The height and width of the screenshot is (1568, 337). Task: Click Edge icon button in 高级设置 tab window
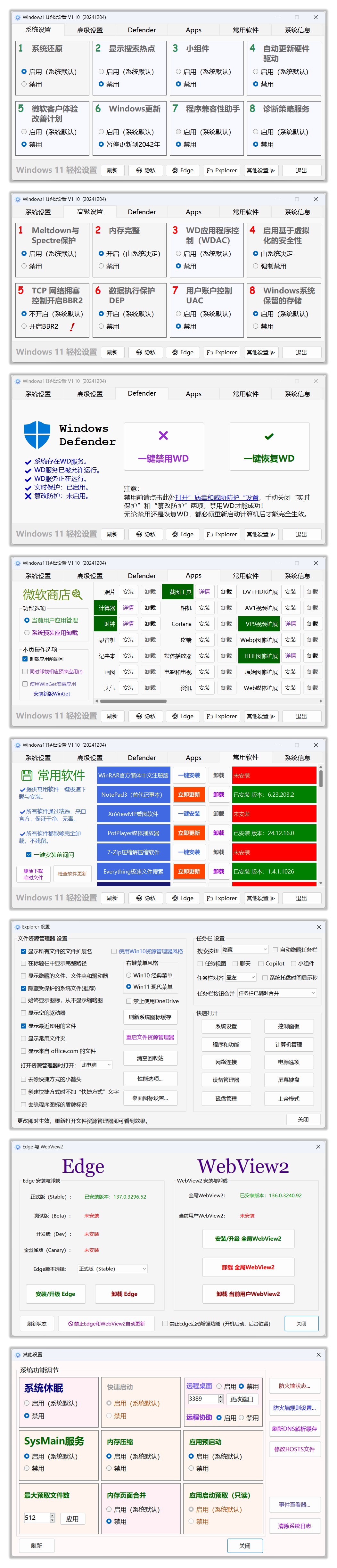point(183,352)
